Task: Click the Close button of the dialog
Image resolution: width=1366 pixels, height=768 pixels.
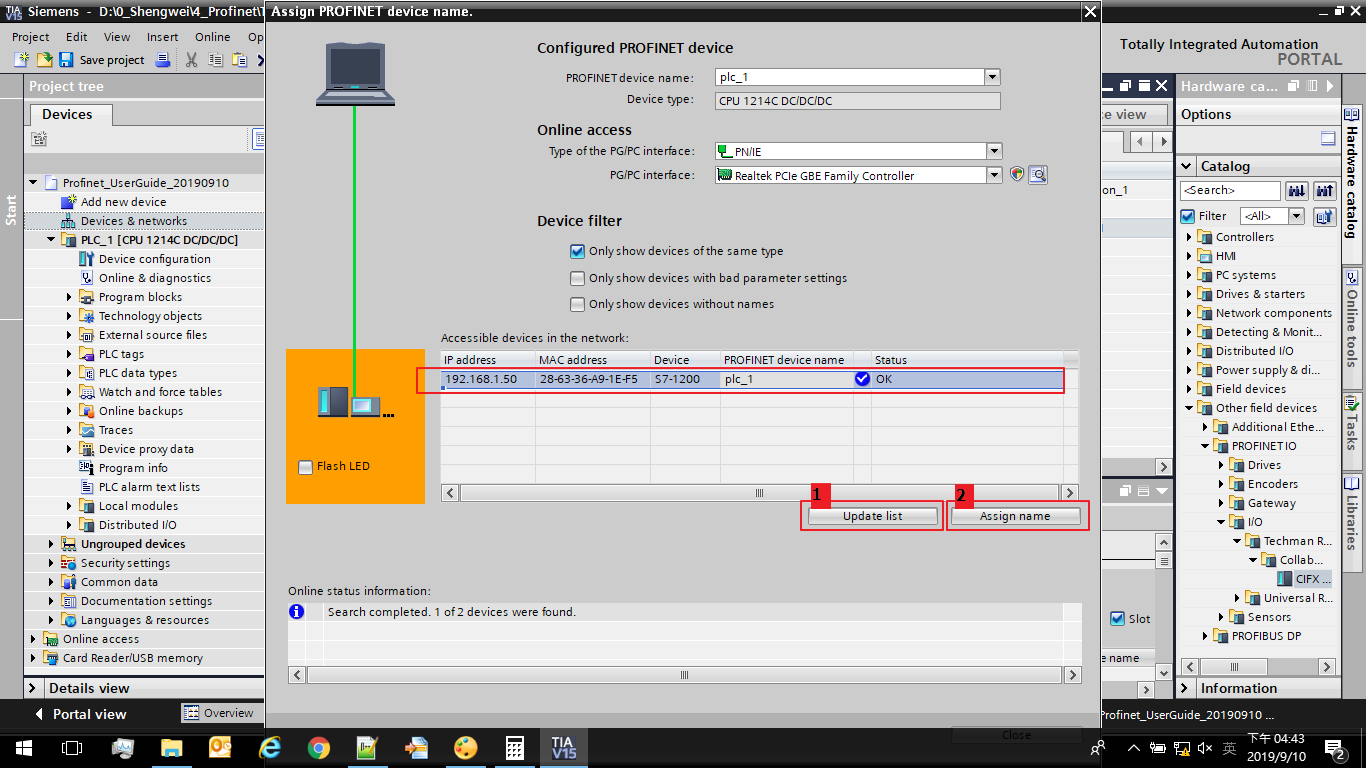Action: coord(1016,735)
